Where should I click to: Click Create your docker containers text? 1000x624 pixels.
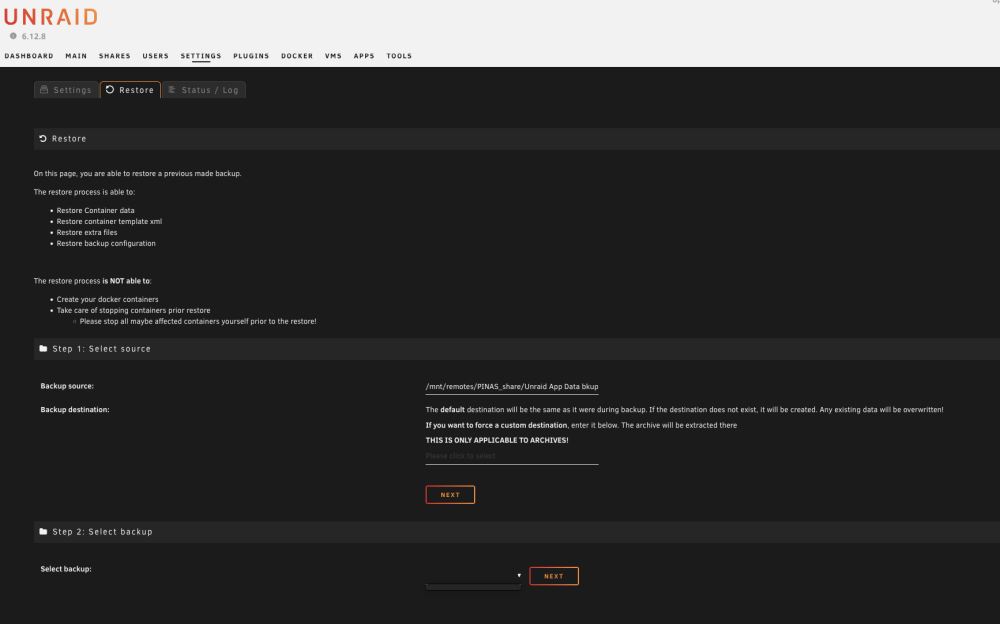click(x=107, y=299)
